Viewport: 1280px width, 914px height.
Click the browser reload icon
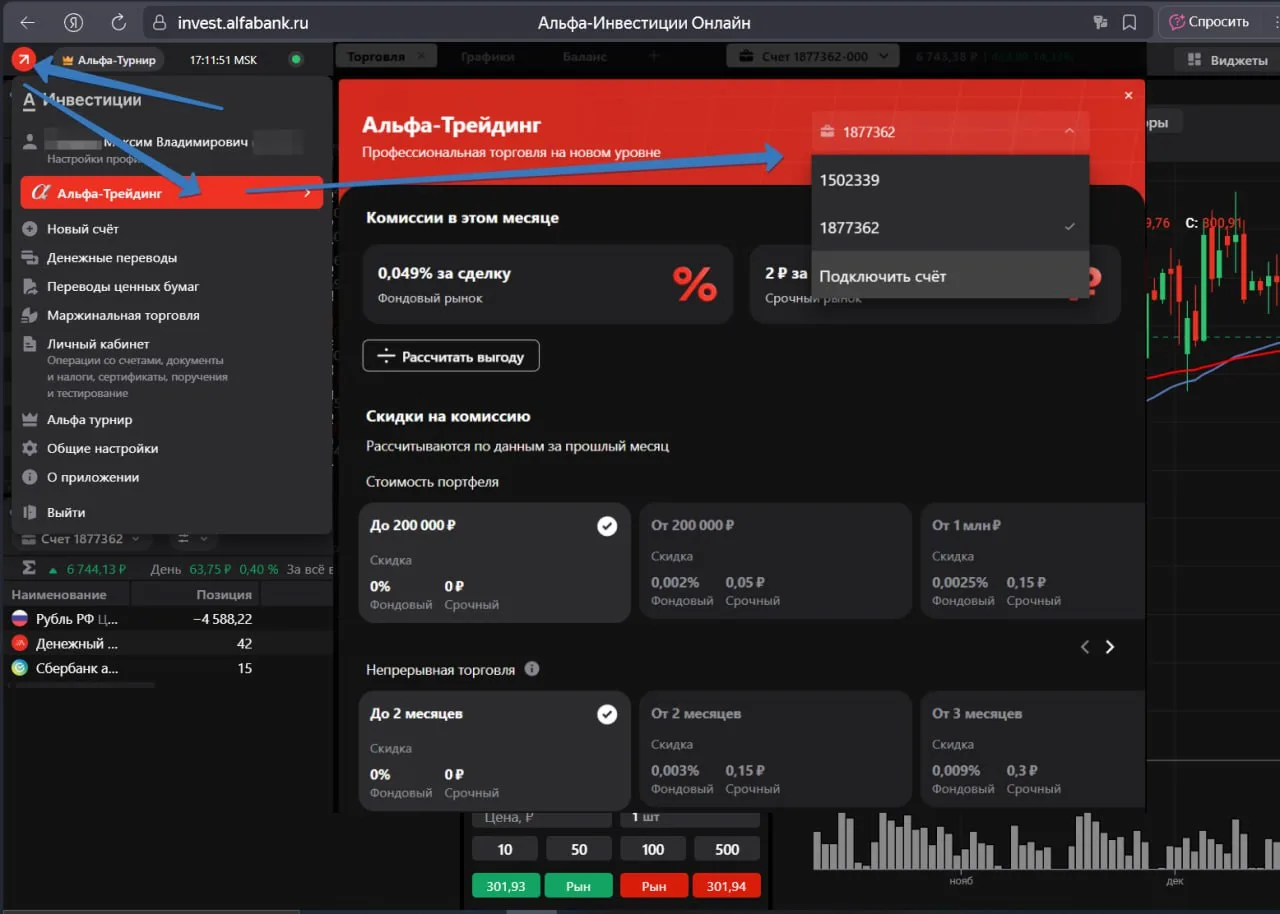119,22
